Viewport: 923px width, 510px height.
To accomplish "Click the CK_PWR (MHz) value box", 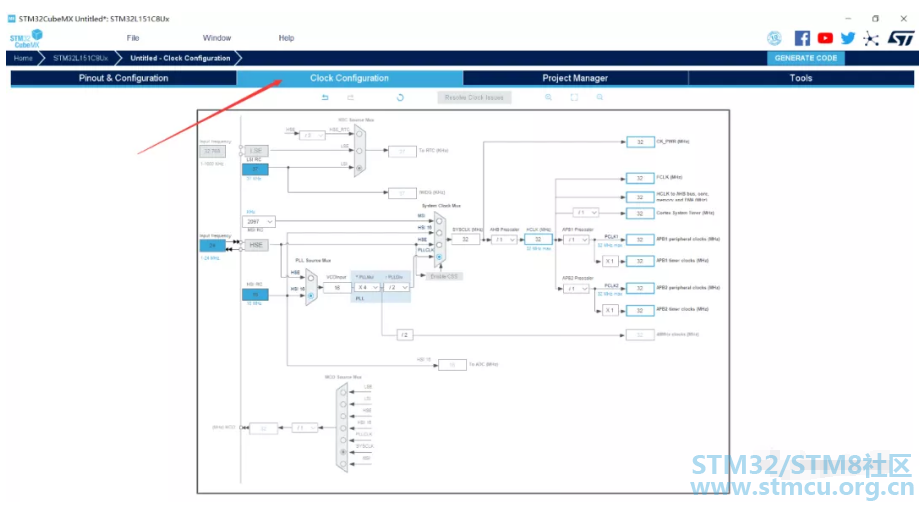I will [x=640, y=142].
